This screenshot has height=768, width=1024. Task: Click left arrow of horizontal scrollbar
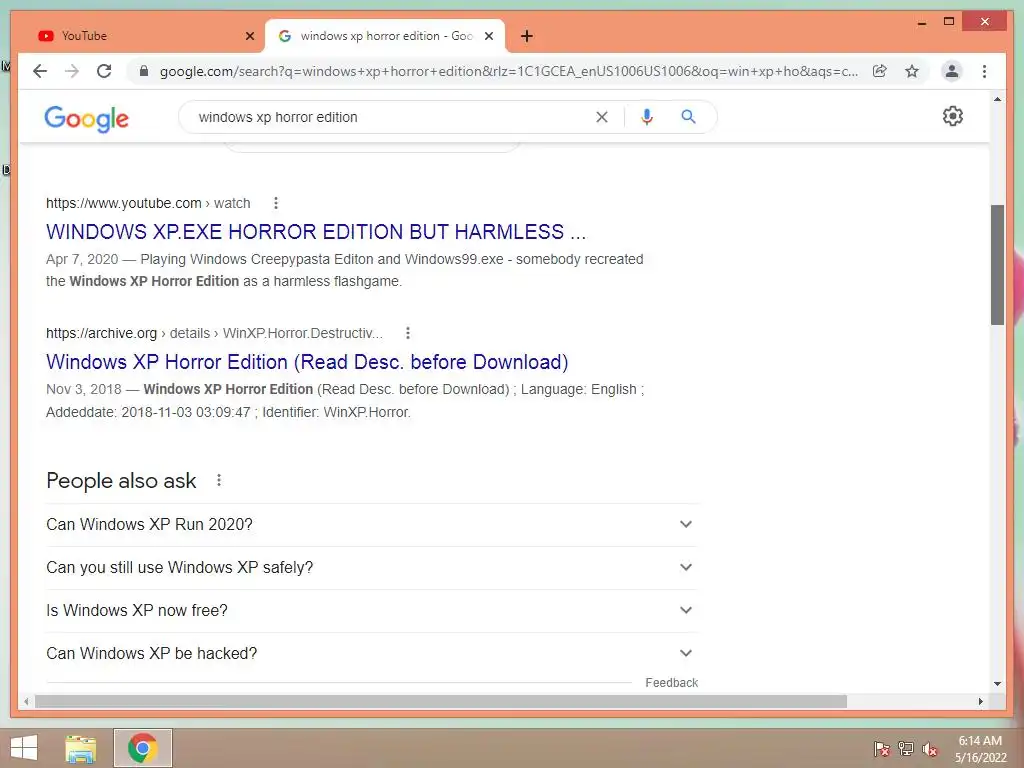pos(26,701)
